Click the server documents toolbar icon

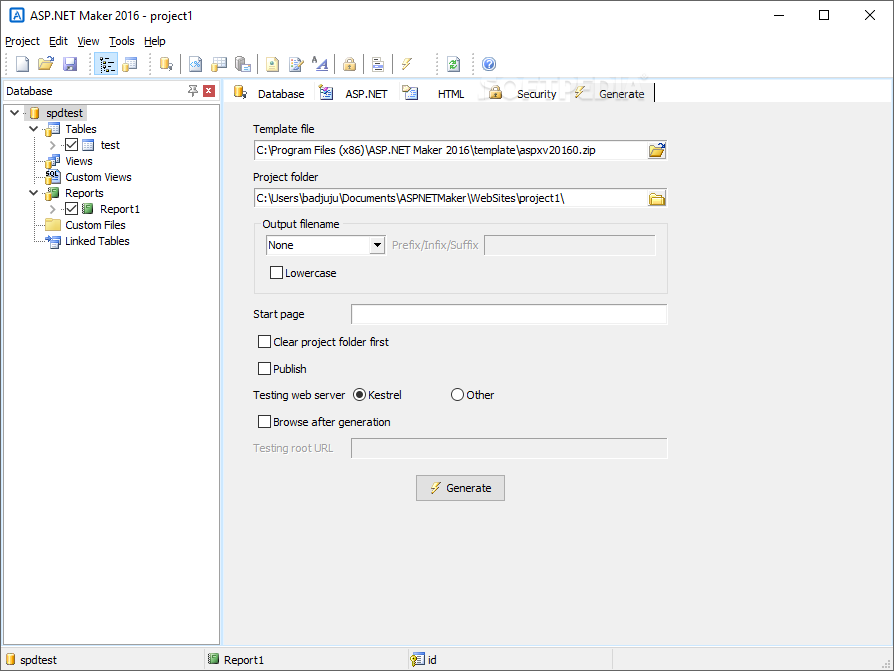coord(243,64)
